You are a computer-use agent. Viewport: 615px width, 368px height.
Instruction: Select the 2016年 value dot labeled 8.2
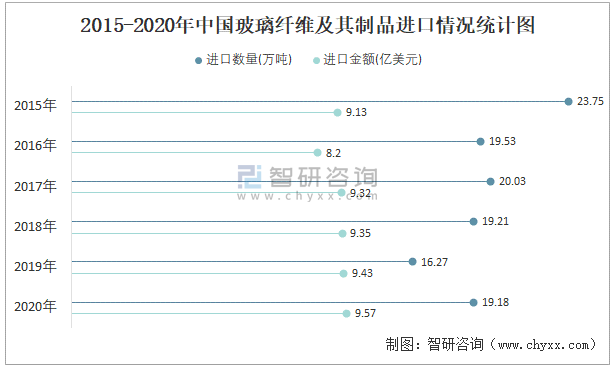click(x=318, y=153)
